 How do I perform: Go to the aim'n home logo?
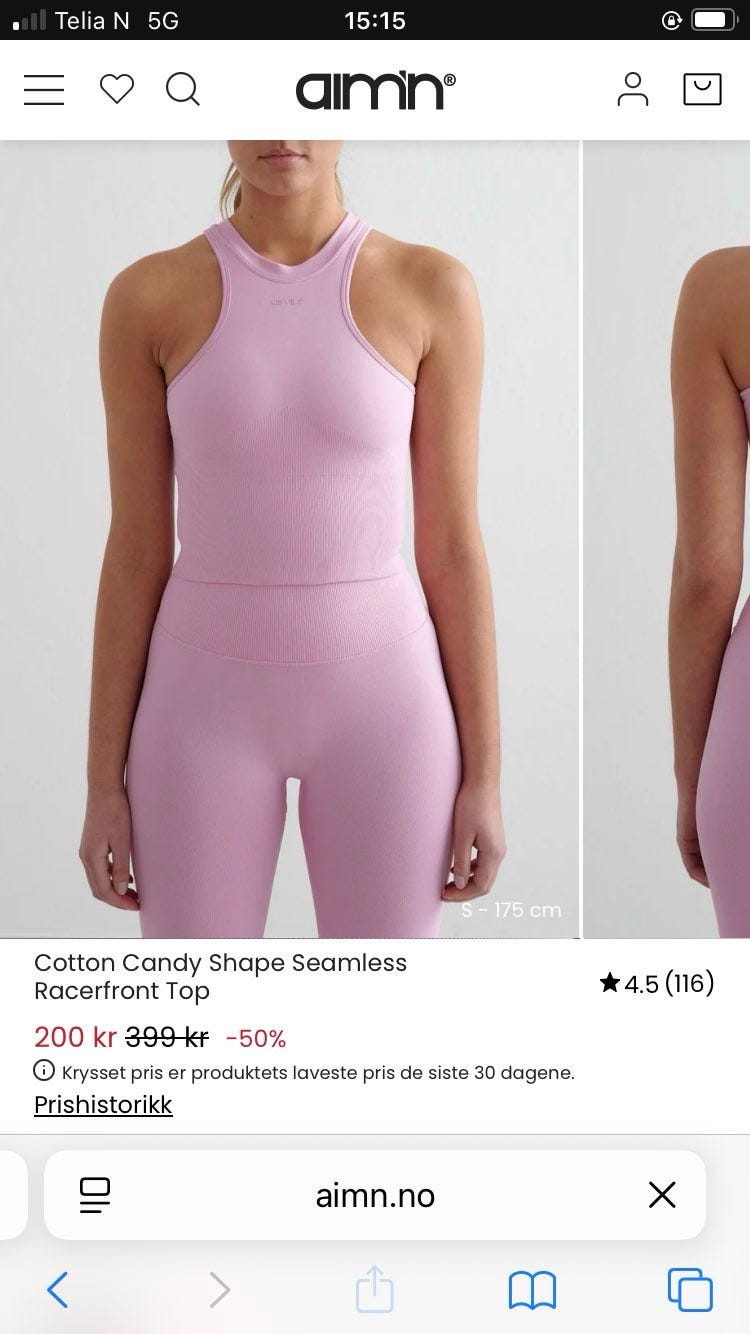(375, 90)
